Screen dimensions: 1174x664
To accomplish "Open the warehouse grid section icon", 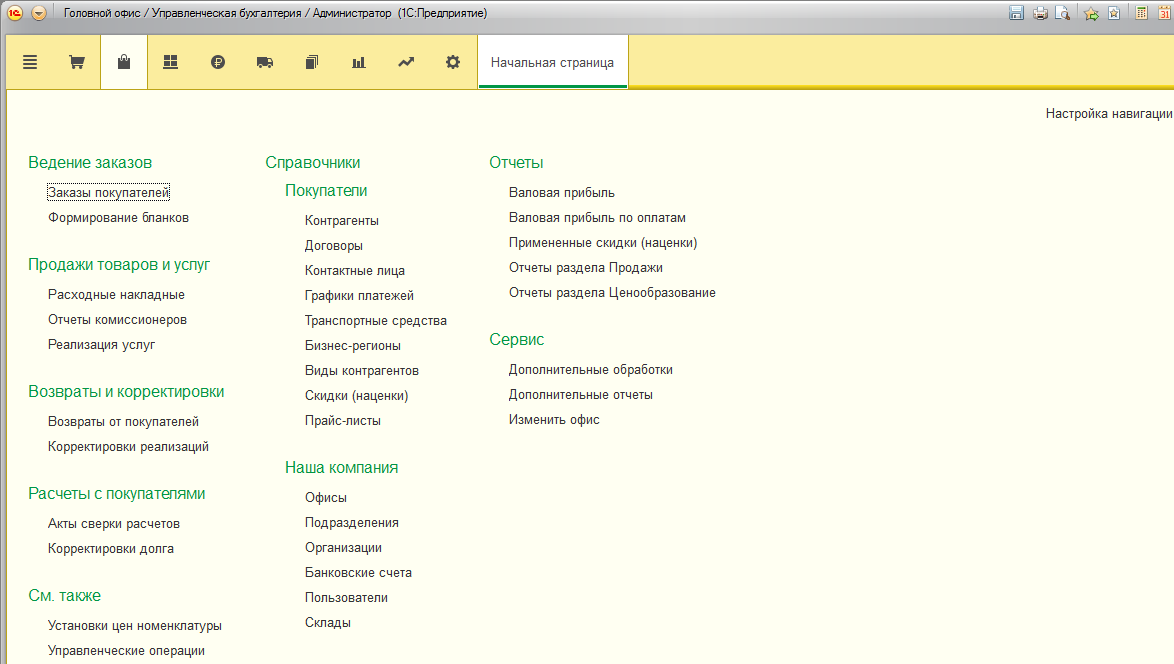I will [171, 62].
